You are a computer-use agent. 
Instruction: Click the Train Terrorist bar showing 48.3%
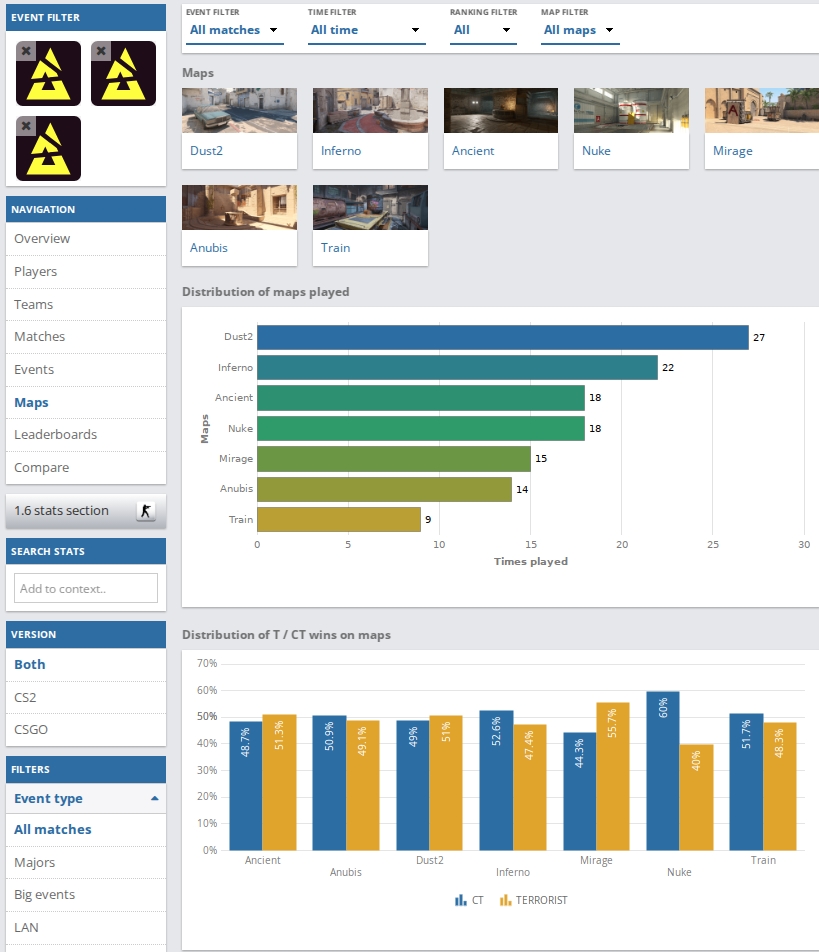(x=780, y=787)
